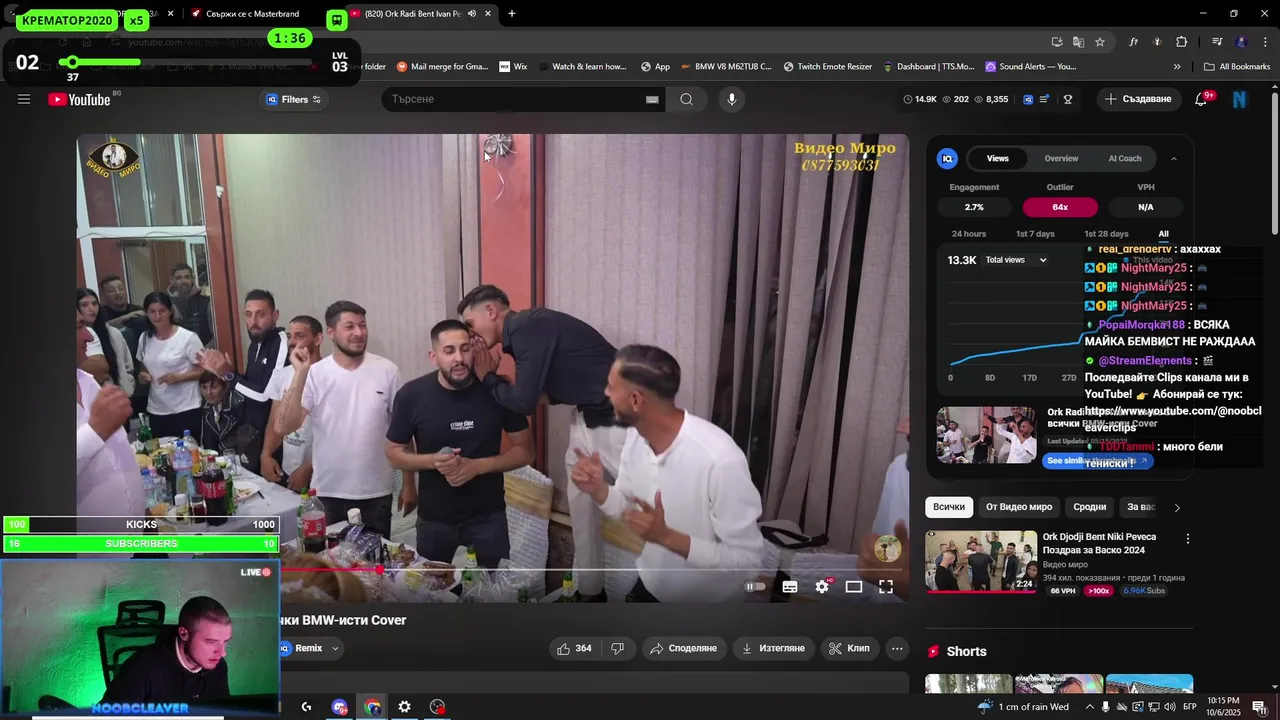Open the Filters dropdown
Image resolution: width=1280 pixels, height=720 pixels.
[x=293, y=99]
